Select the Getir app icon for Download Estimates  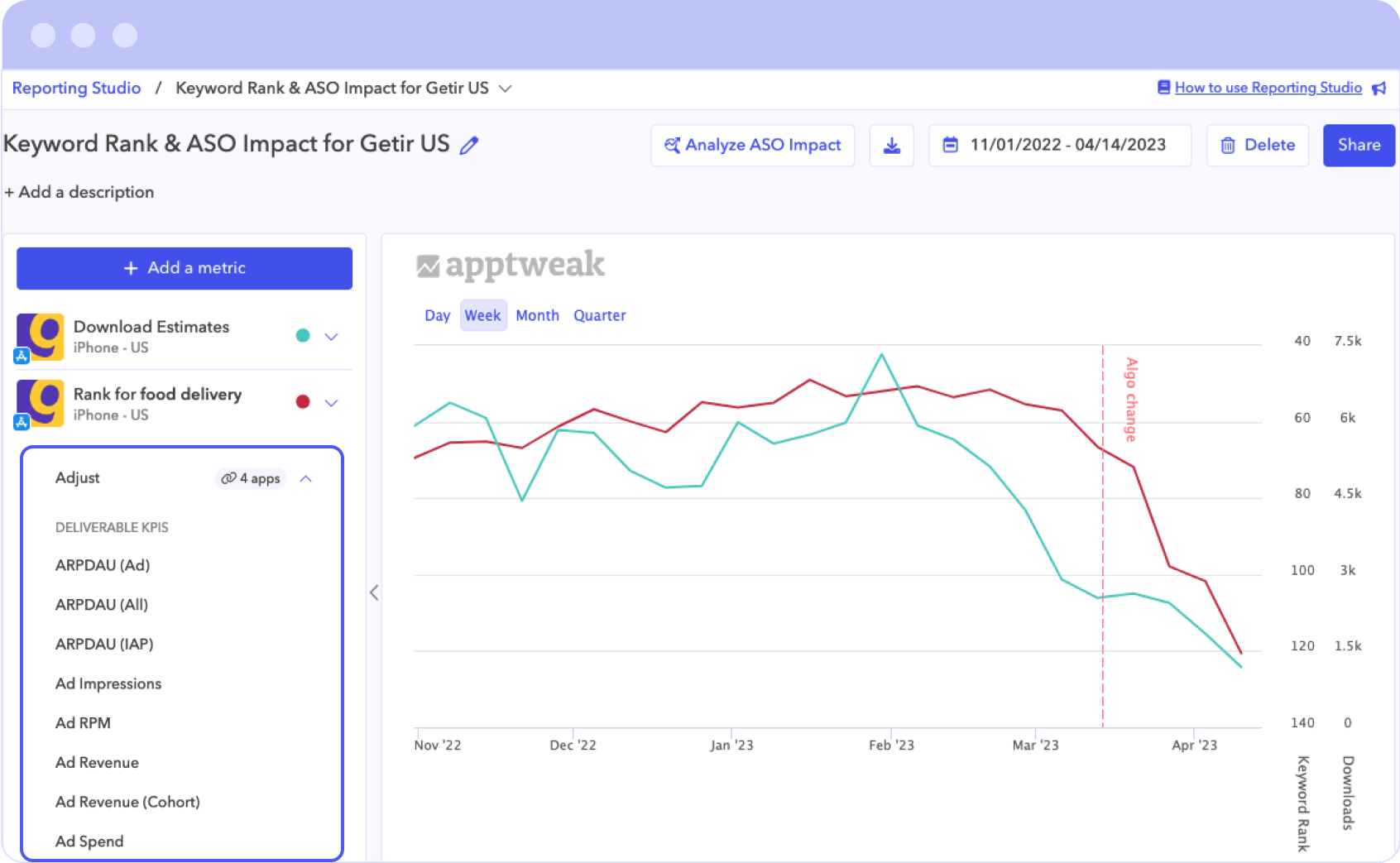coord(39,336)
